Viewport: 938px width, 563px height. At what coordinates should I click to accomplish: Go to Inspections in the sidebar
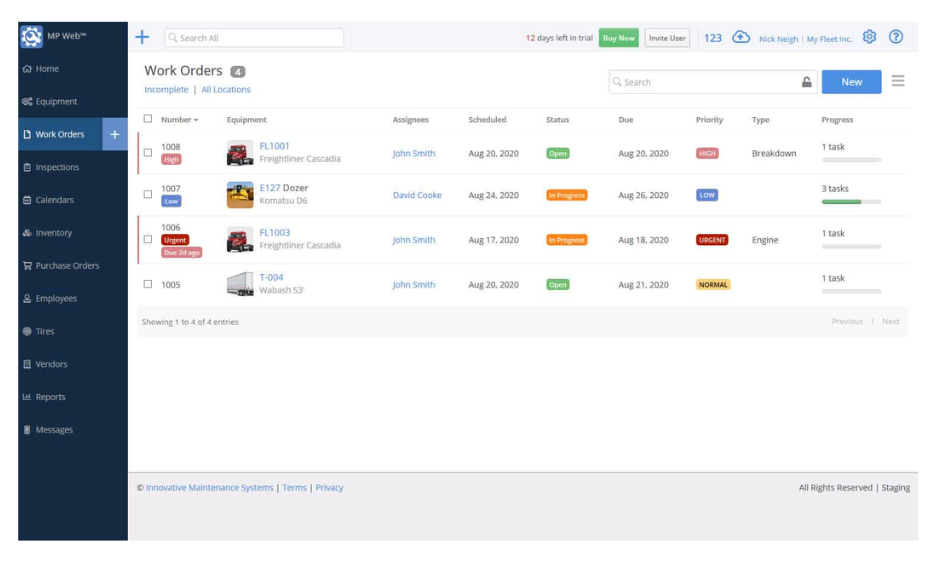[x=57, y=167]
